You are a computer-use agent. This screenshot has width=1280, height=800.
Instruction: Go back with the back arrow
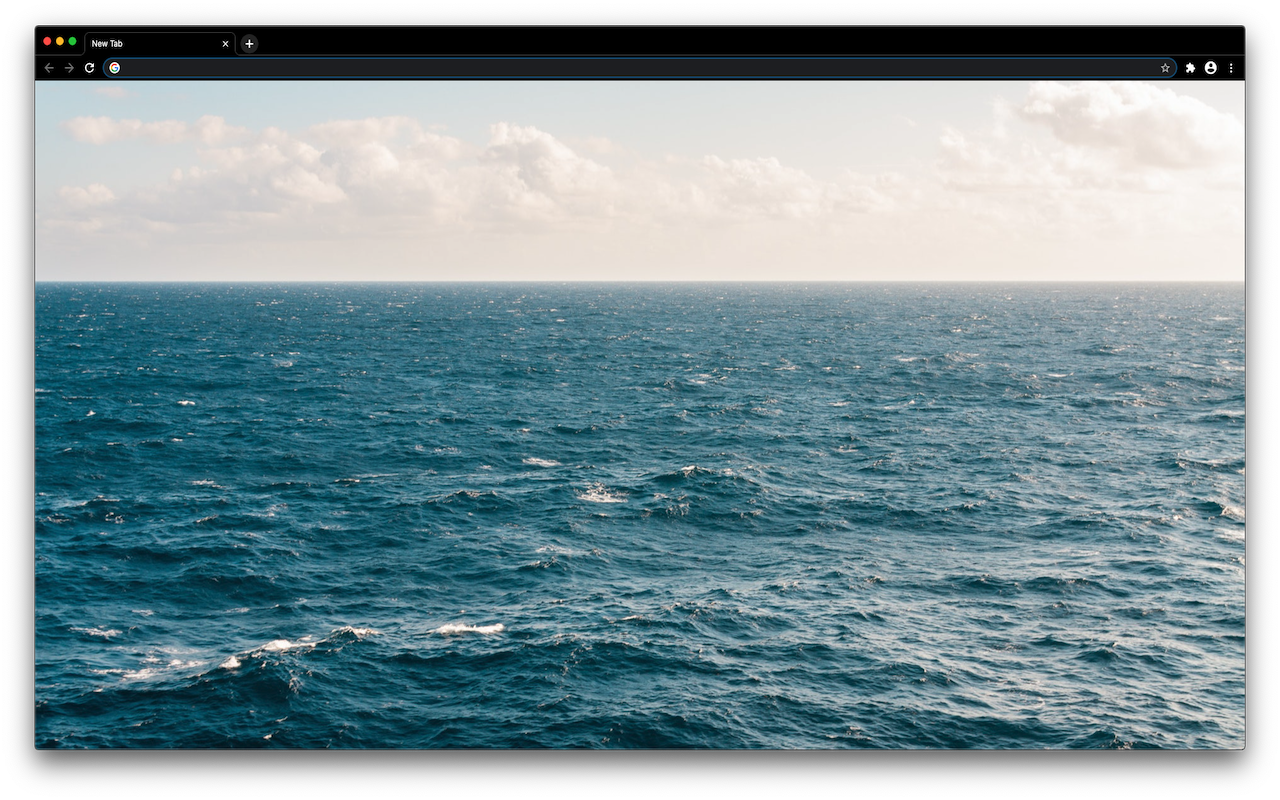pyautogui.click(x=49, y=68)
